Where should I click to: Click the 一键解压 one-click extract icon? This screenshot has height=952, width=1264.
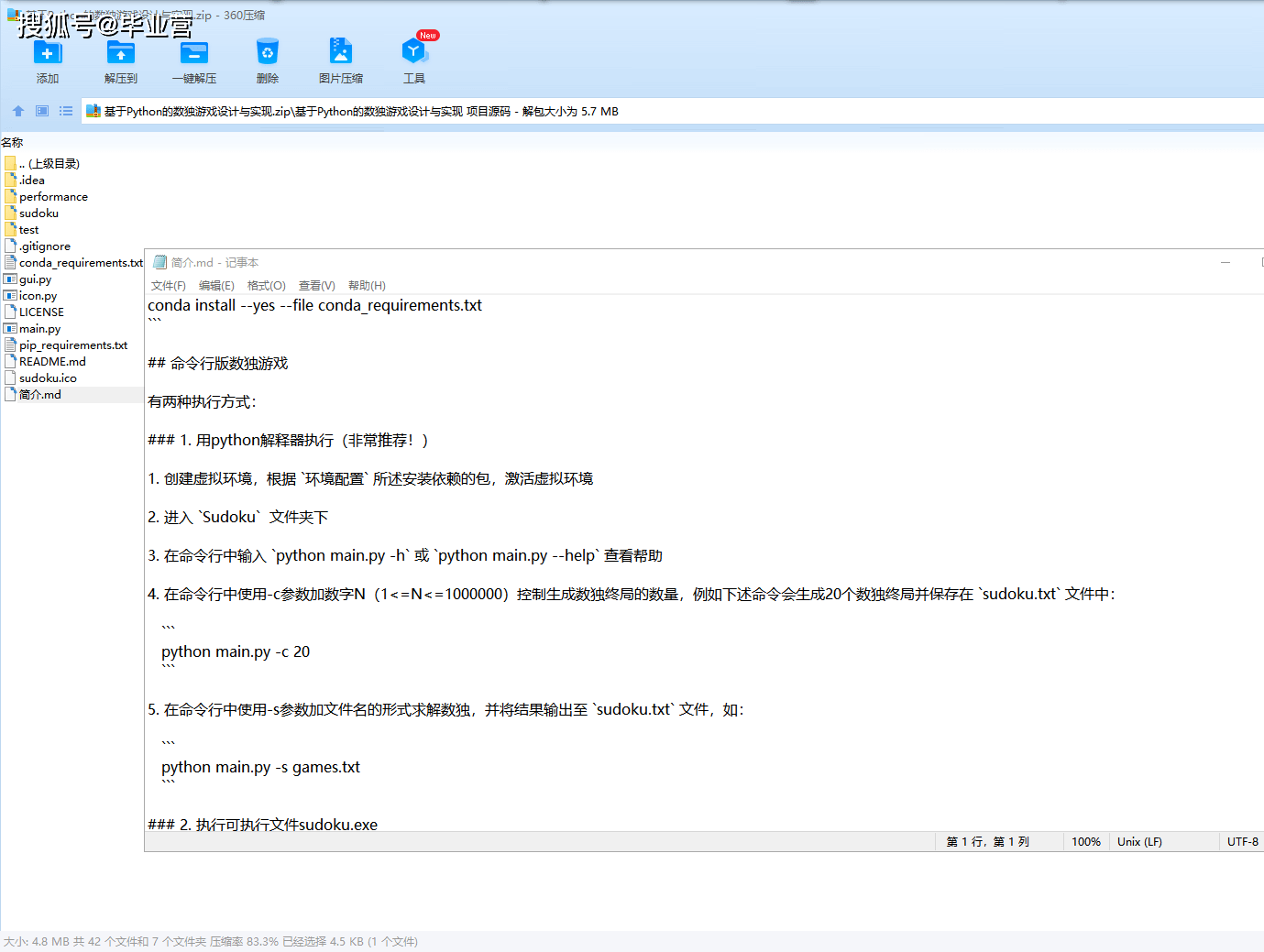pyautogui.click(x=193, y=53)
